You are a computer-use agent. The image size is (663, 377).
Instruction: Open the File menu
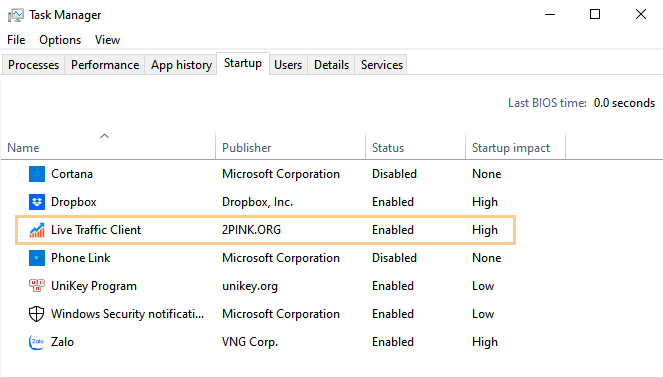16,40
